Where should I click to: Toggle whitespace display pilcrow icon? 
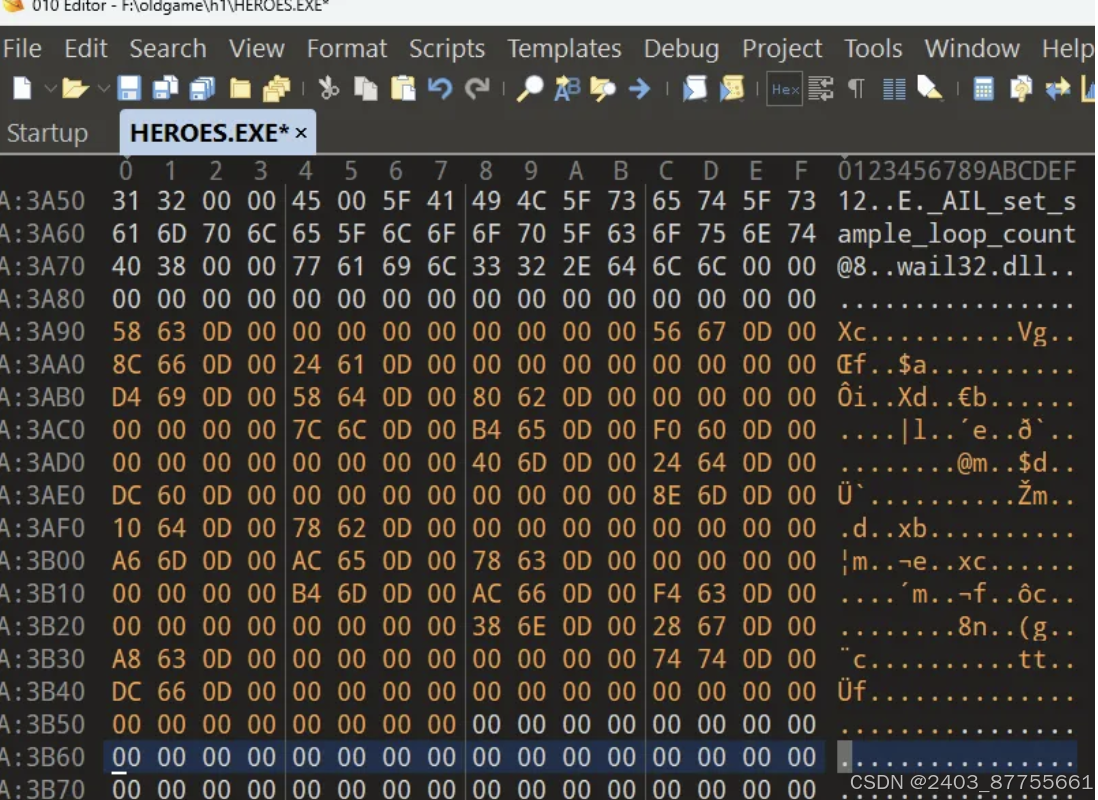[x=856, y=89]
